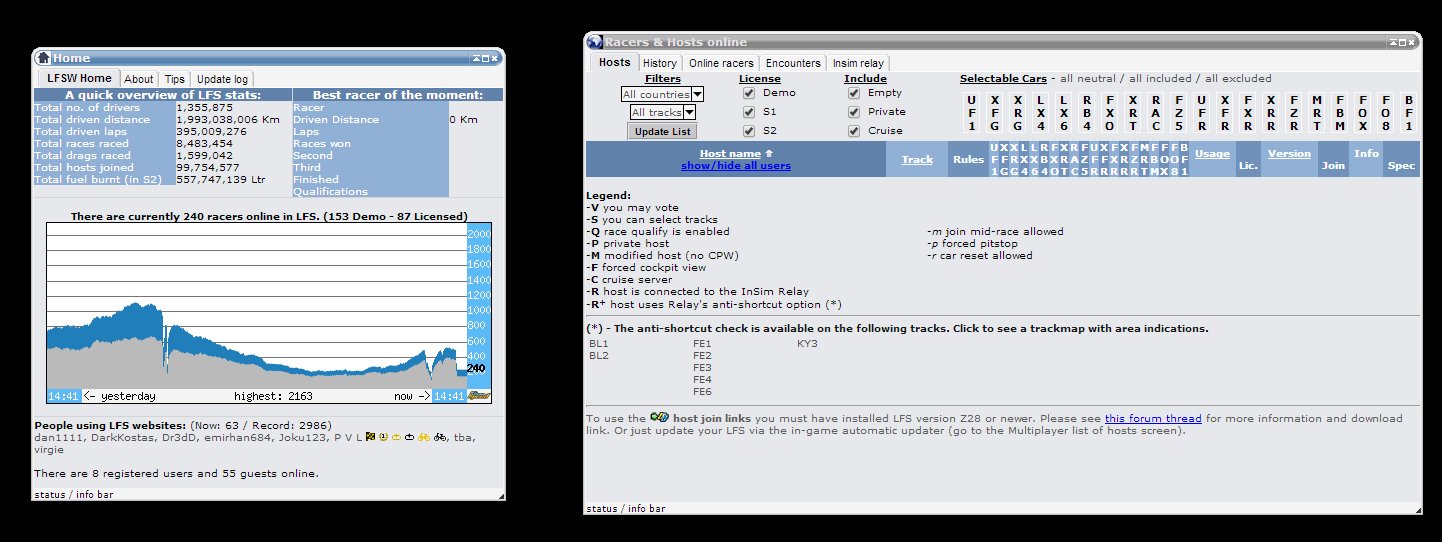The width and height of the screenshot is (1442, 542).
Task: Set selectable cars to all neutral
Action: pyautogui.click(x=1089, y=78)
